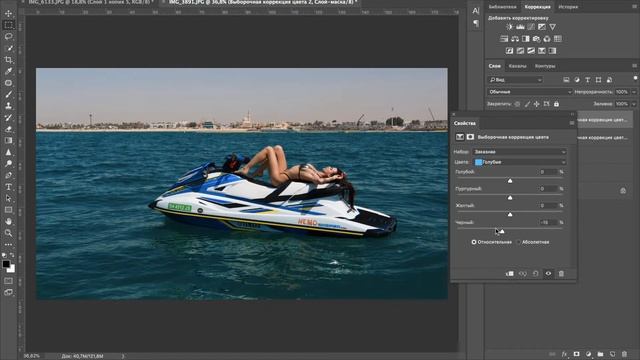
Task: Toggle filter for type layers
Action: click(588, 80)
